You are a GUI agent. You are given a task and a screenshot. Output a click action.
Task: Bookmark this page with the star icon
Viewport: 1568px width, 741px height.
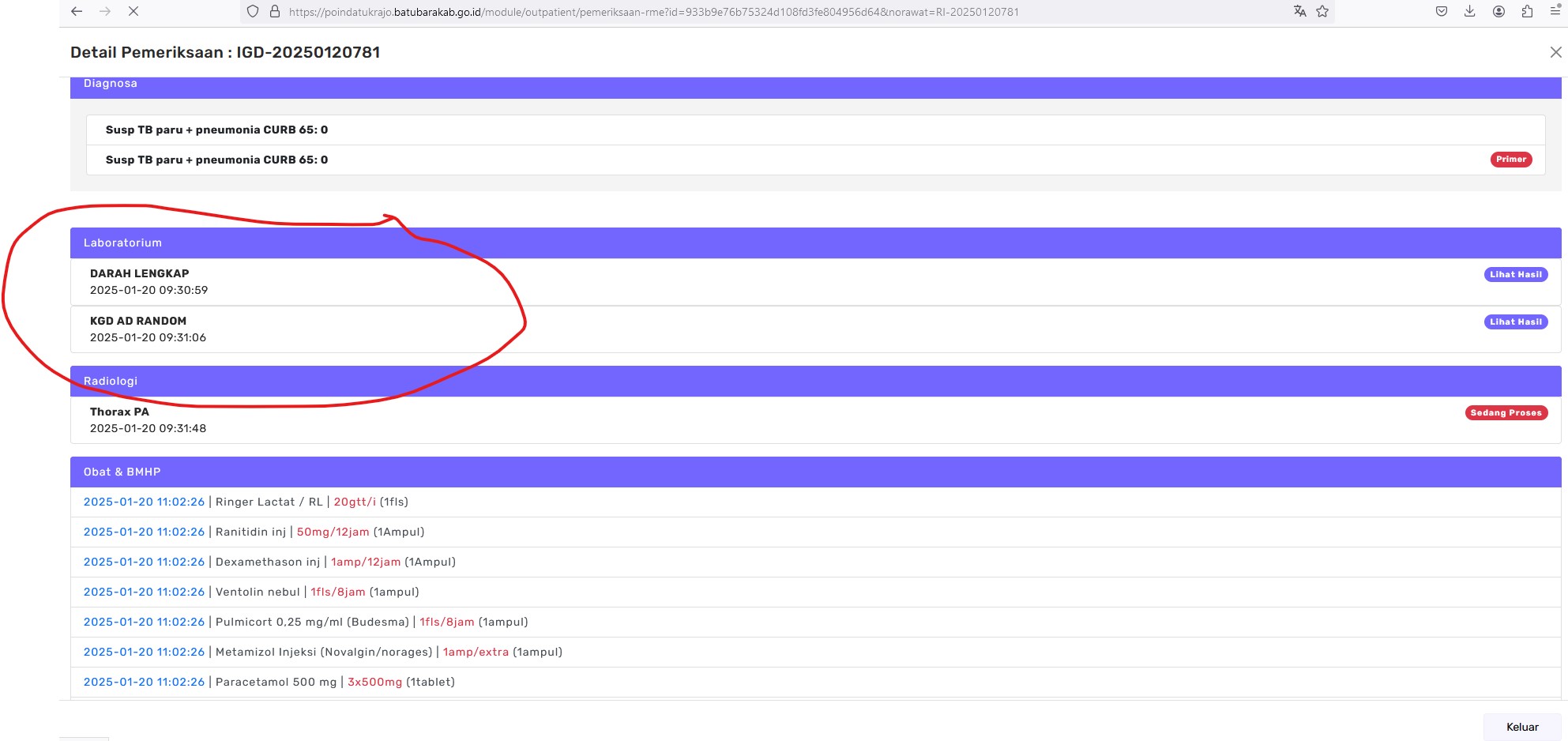tap(1322, 11)
